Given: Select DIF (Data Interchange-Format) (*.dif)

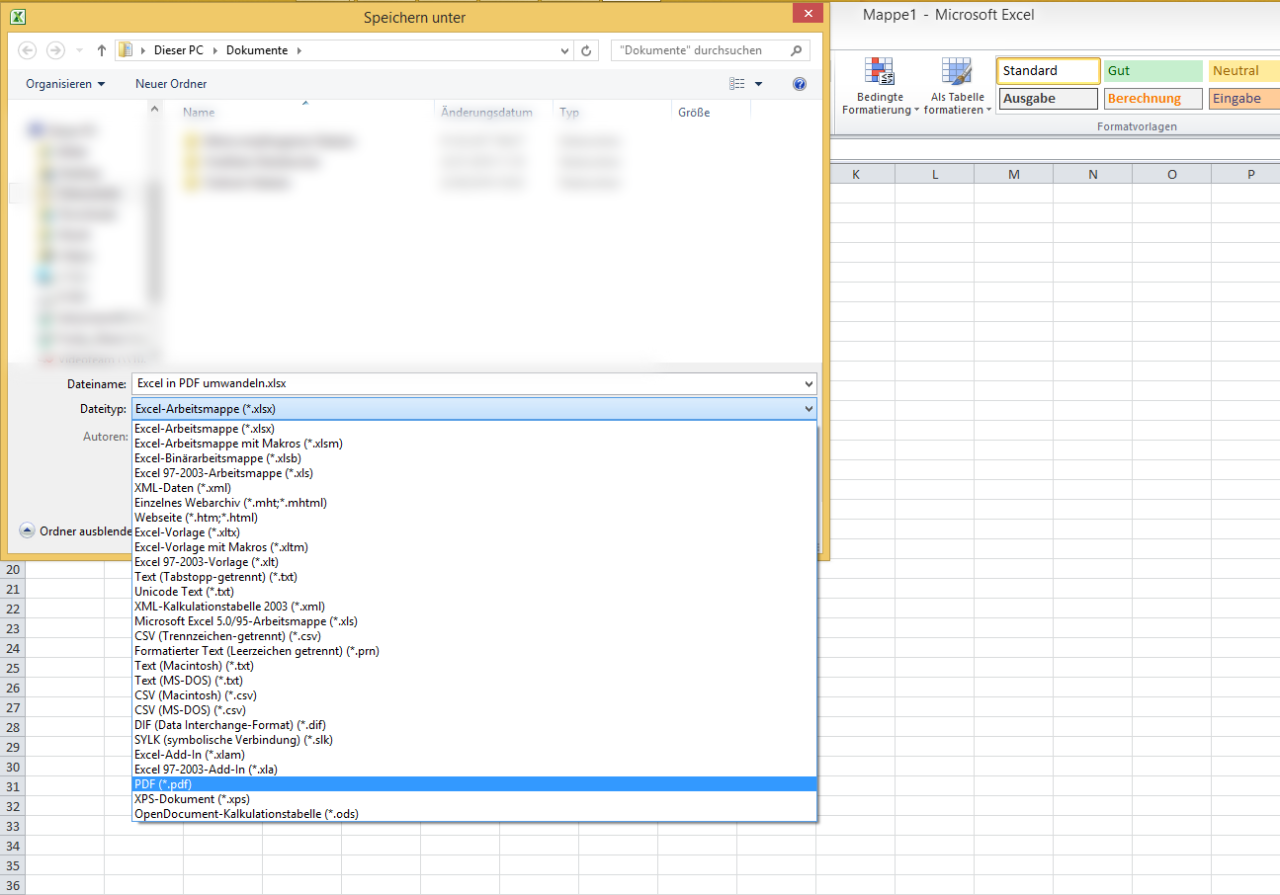Looking at the screenshot, I should [x=475, y=725].
